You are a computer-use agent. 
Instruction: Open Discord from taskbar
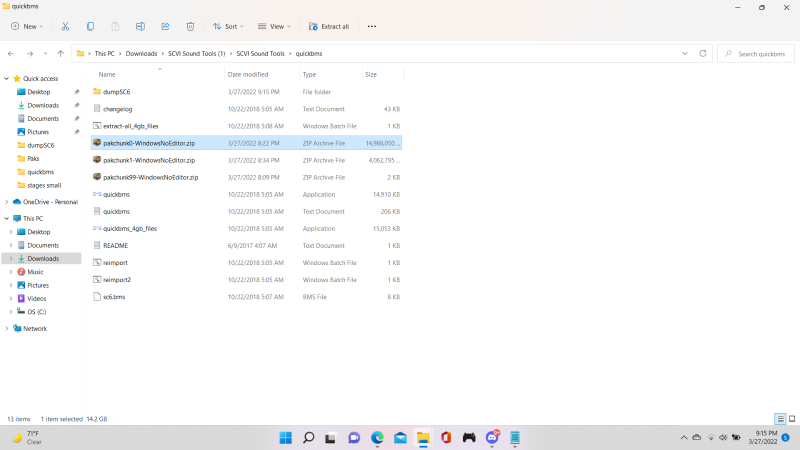pos(492,438)
